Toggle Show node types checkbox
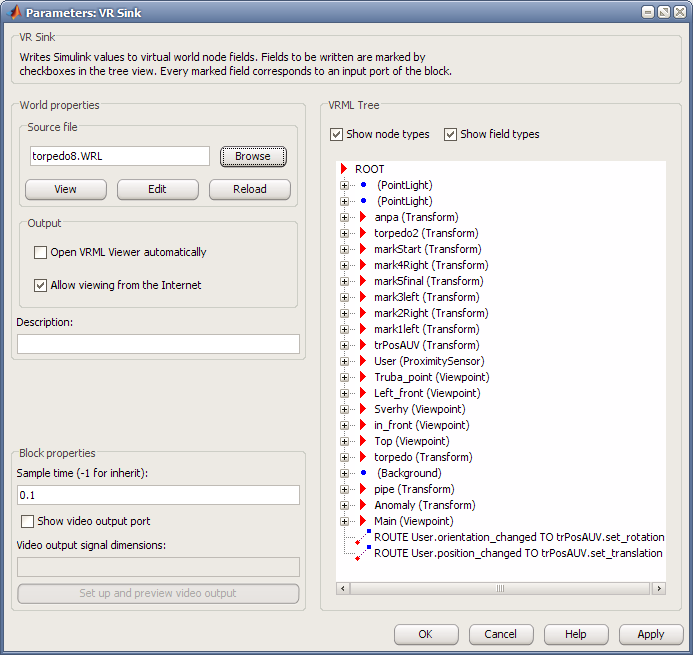The height and width of the screenshot is (655, 693). coord(336,134)
